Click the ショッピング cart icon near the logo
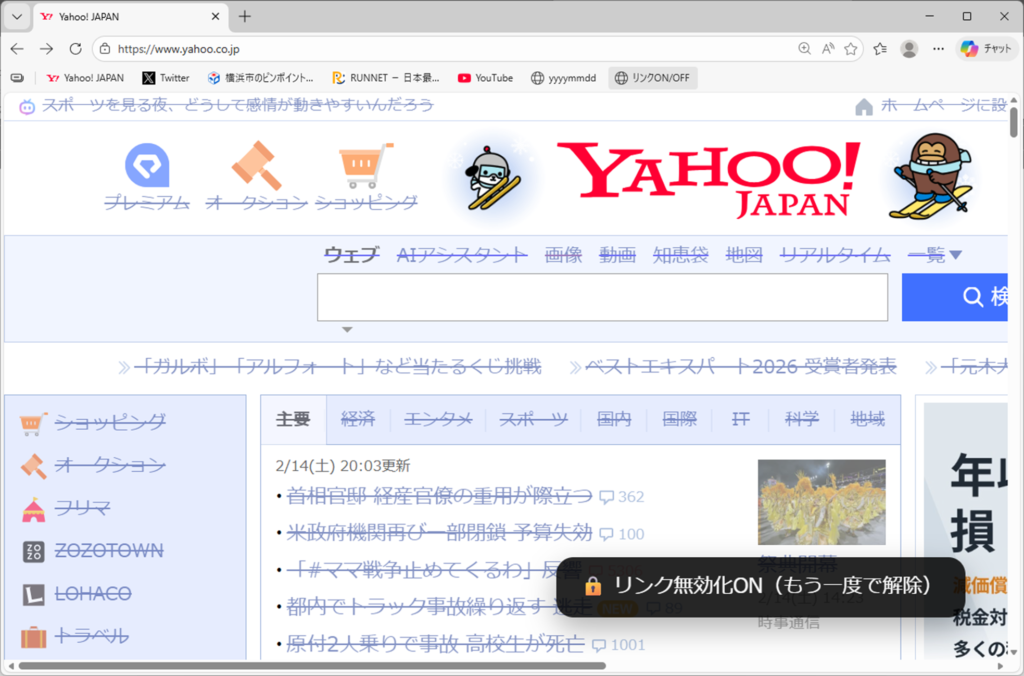 point(365,166)
